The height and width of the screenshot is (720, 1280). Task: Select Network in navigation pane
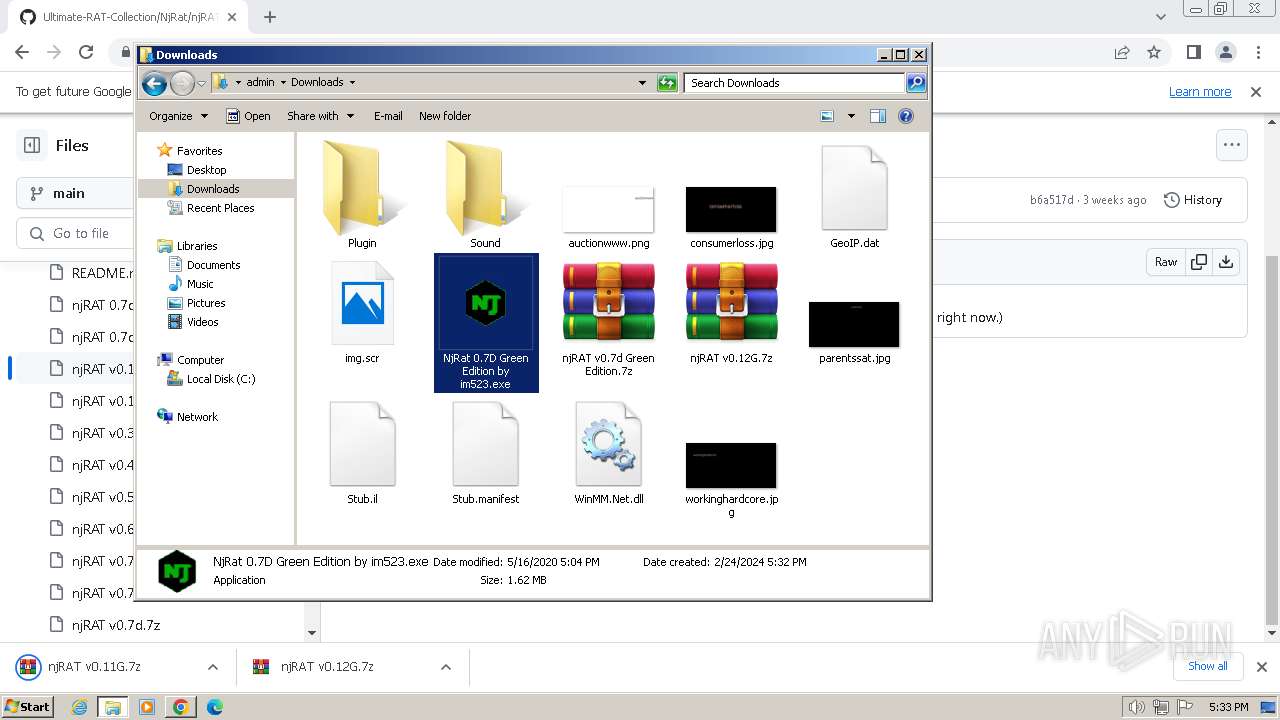click(x=197, y=417)
